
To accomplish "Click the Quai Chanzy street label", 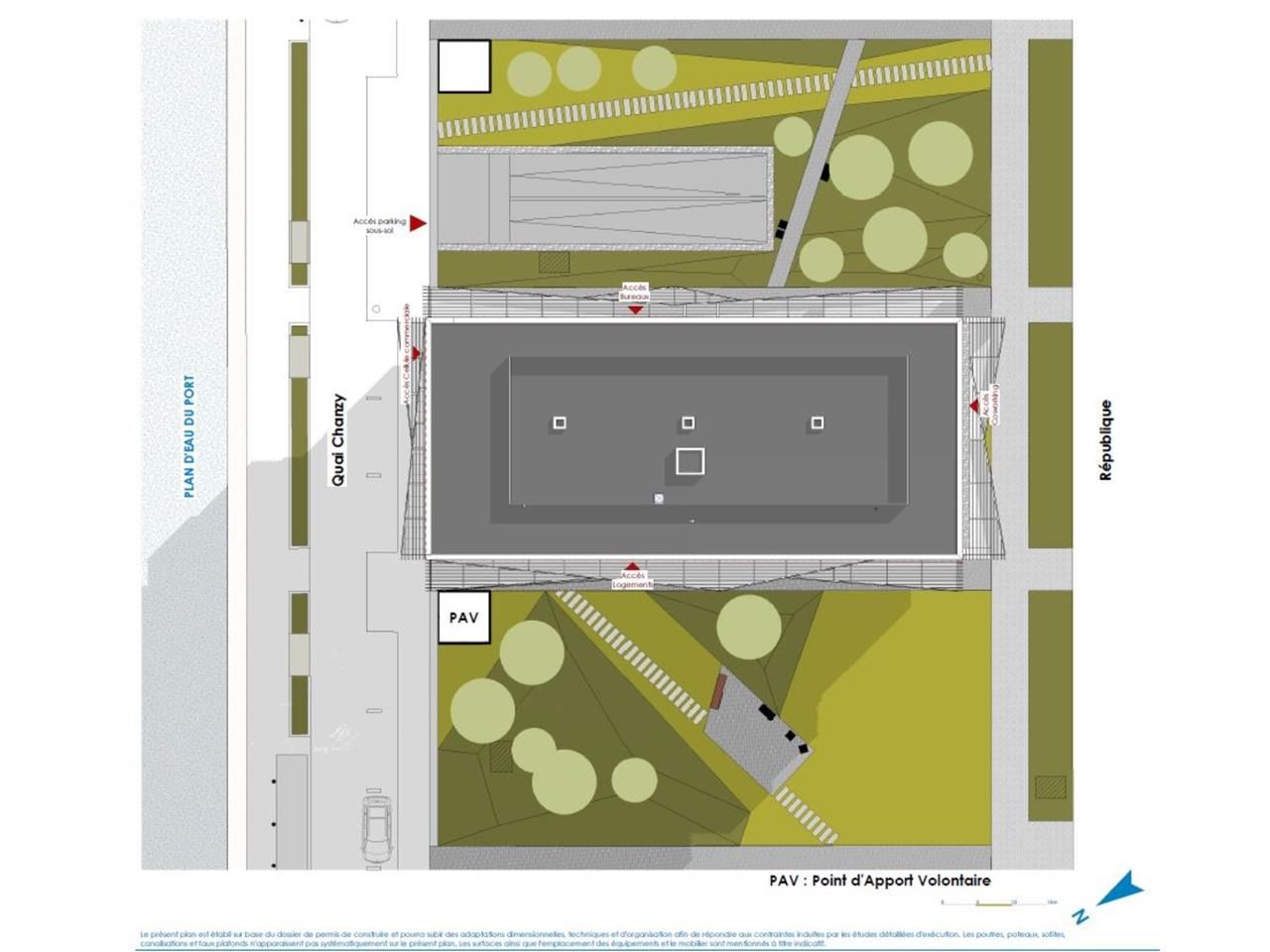I will (x=338, y=439).
